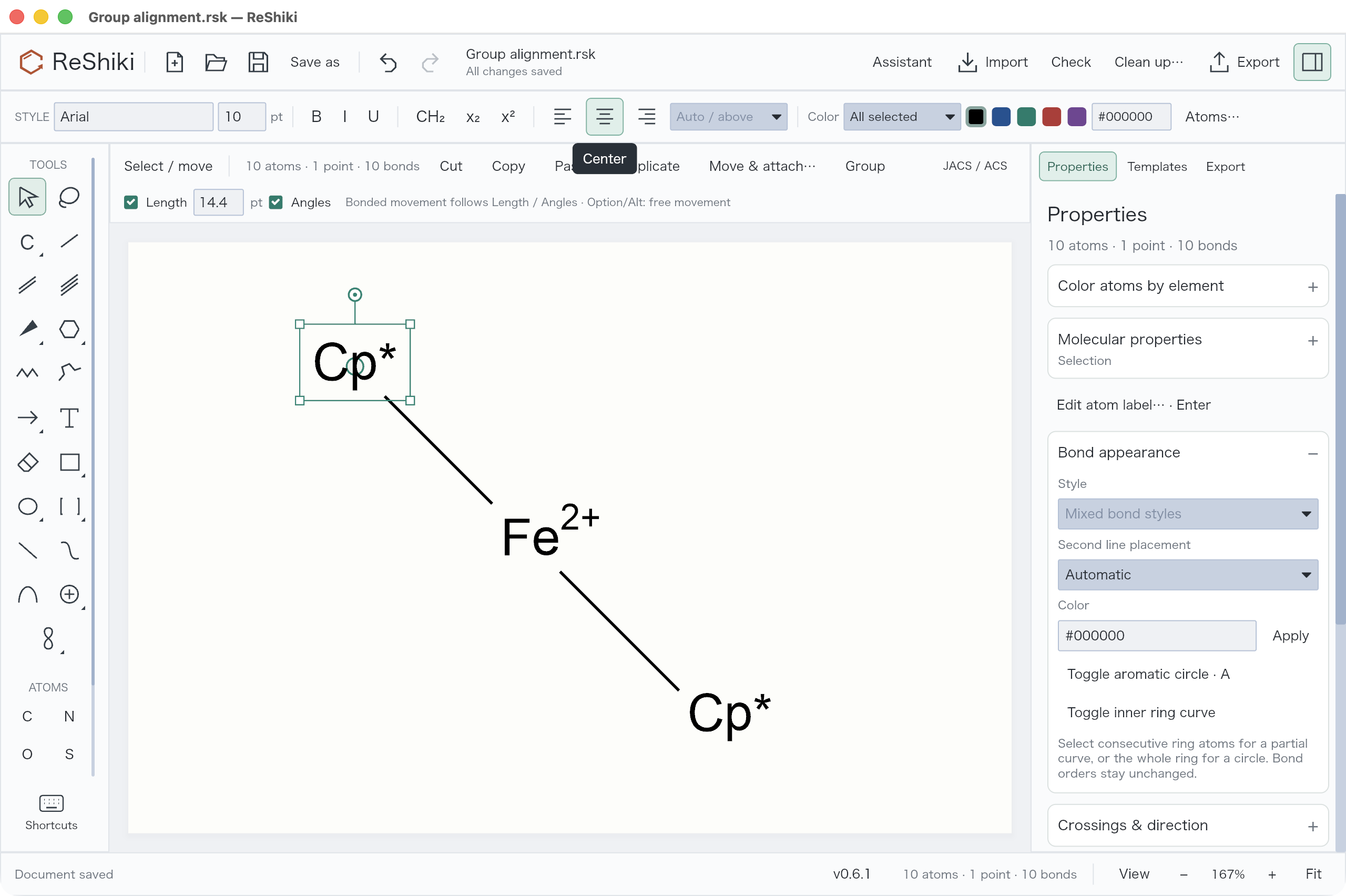Toggle italic formatting
This screenshot has height=896, width=1346.
click(x=344, y=117)
